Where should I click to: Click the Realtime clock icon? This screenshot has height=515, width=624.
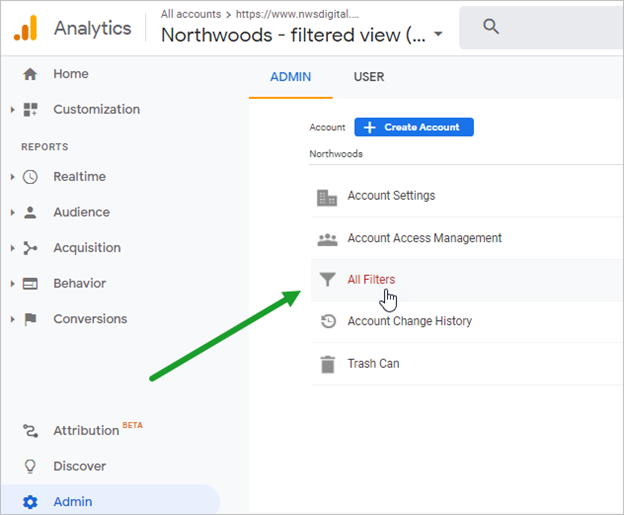pyautogui.click(x=30, y=177)
